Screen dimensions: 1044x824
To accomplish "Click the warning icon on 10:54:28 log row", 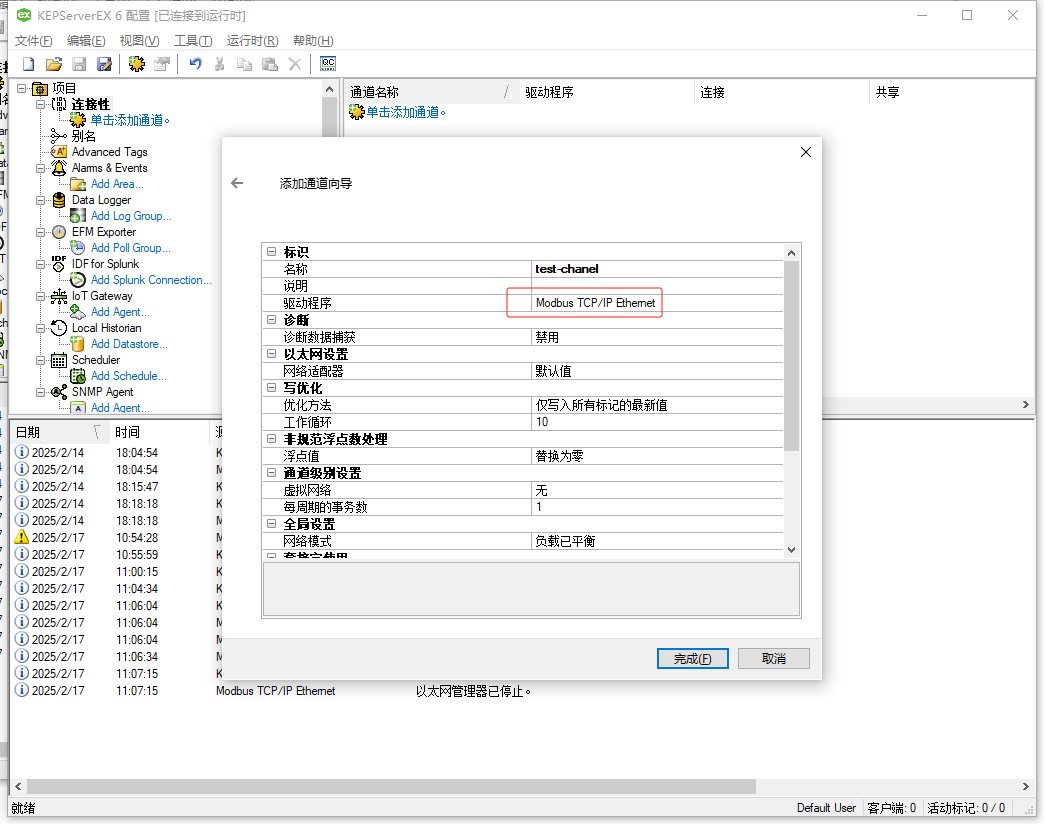I will 22,537.
